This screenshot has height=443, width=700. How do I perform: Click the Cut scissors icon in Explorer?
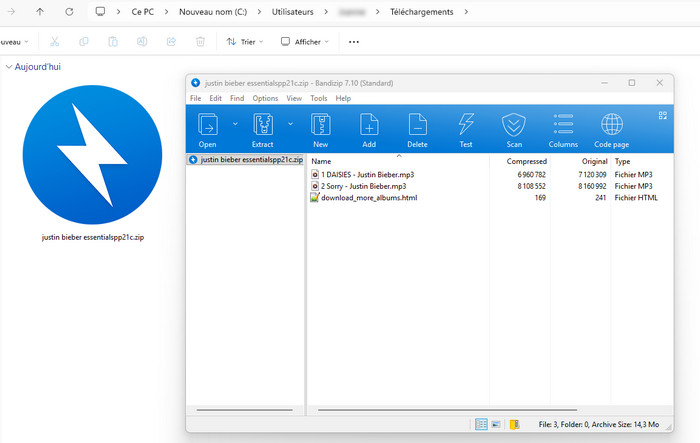[x=54, y=42]
